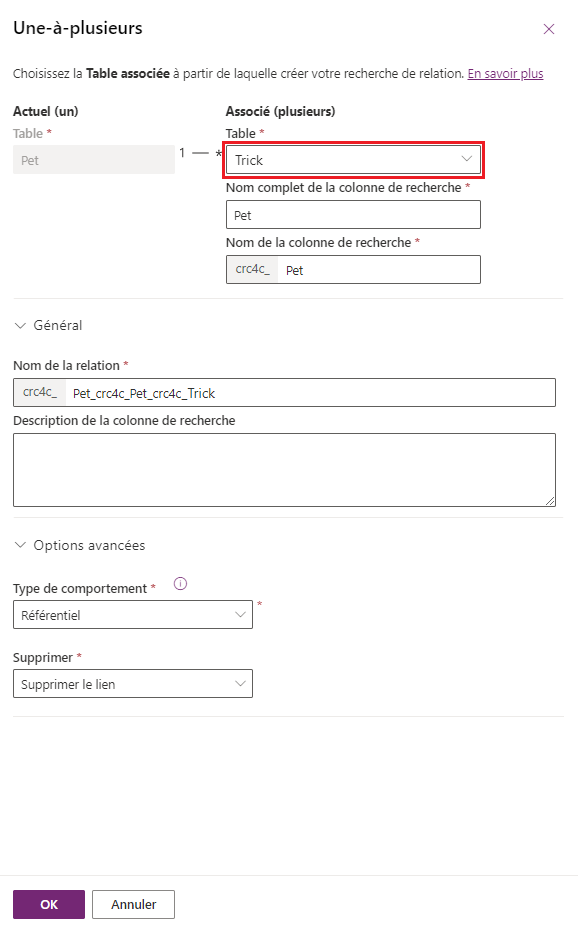Viewport: 578px width, 934px height.
Task: Click the chevron arrow of the Référentiel dropdown
Action: [x=240, y=615]
